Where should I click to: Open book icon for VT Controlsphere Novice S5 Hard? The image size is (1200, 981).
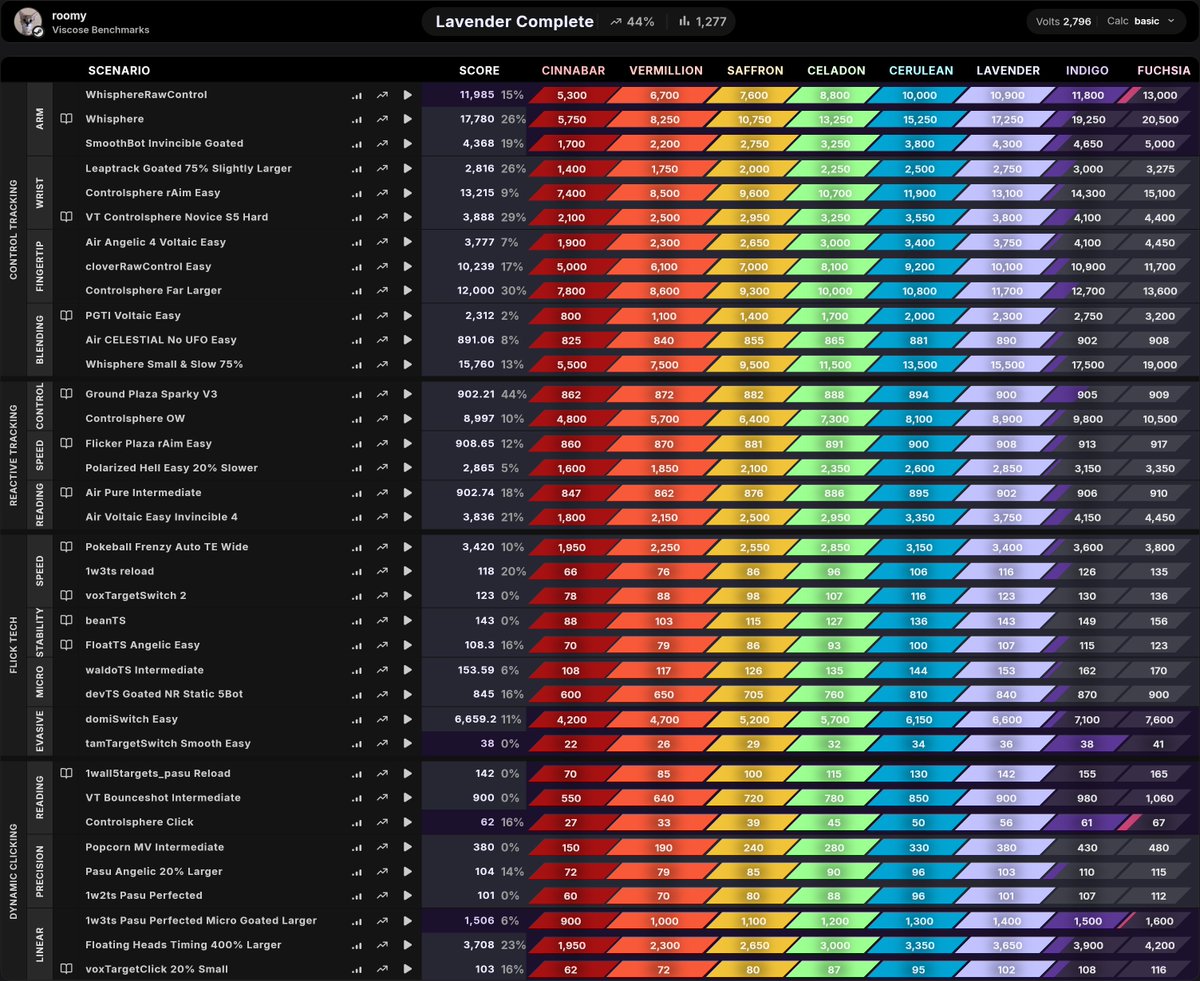click(67, 217)
